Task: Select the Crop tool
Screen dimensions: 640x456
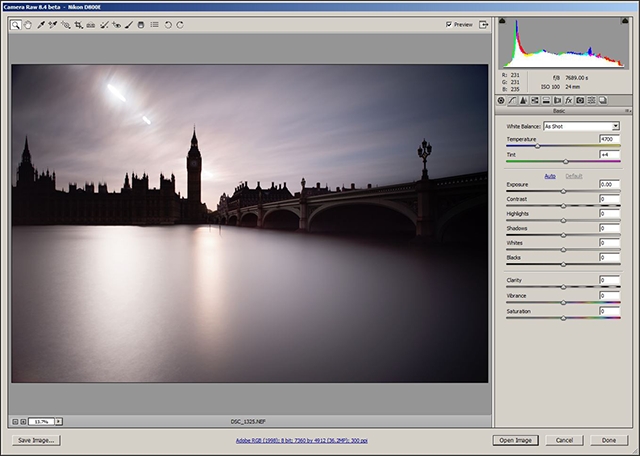Action: coord(78,24)
